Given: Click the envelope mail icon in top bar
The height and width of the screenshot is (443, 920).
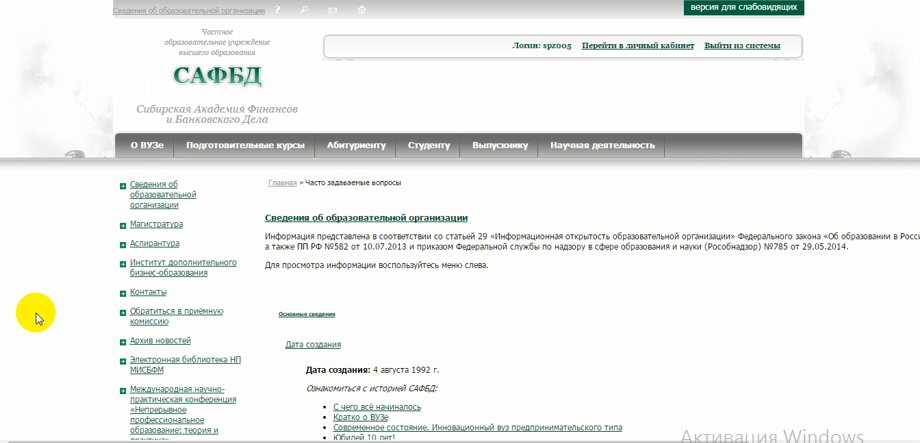Looking at the screenshot, I should point(333,10).
